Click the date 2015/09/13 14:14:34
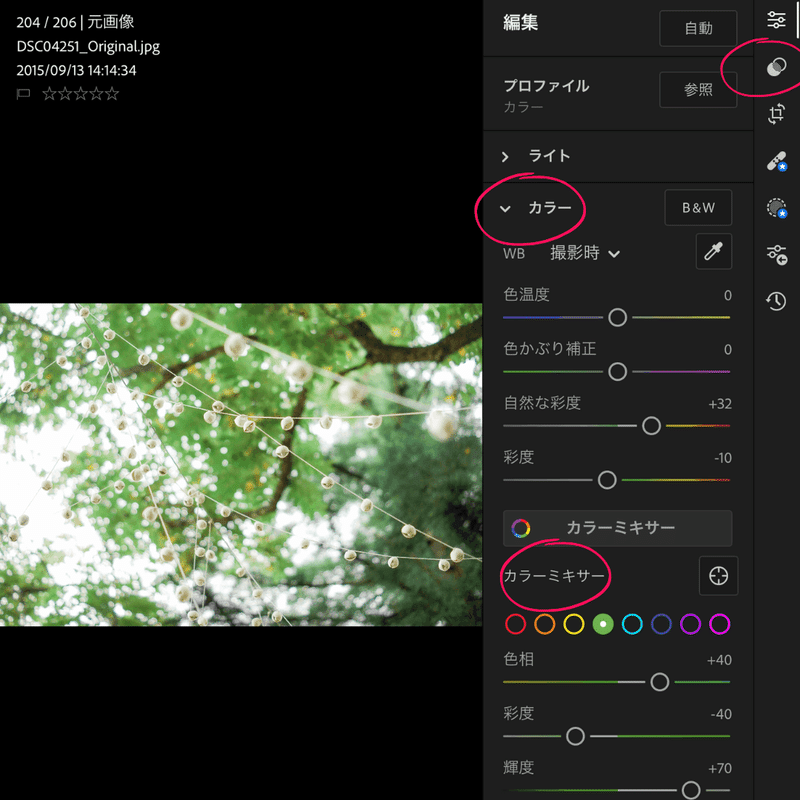 (x=77, y=70)
